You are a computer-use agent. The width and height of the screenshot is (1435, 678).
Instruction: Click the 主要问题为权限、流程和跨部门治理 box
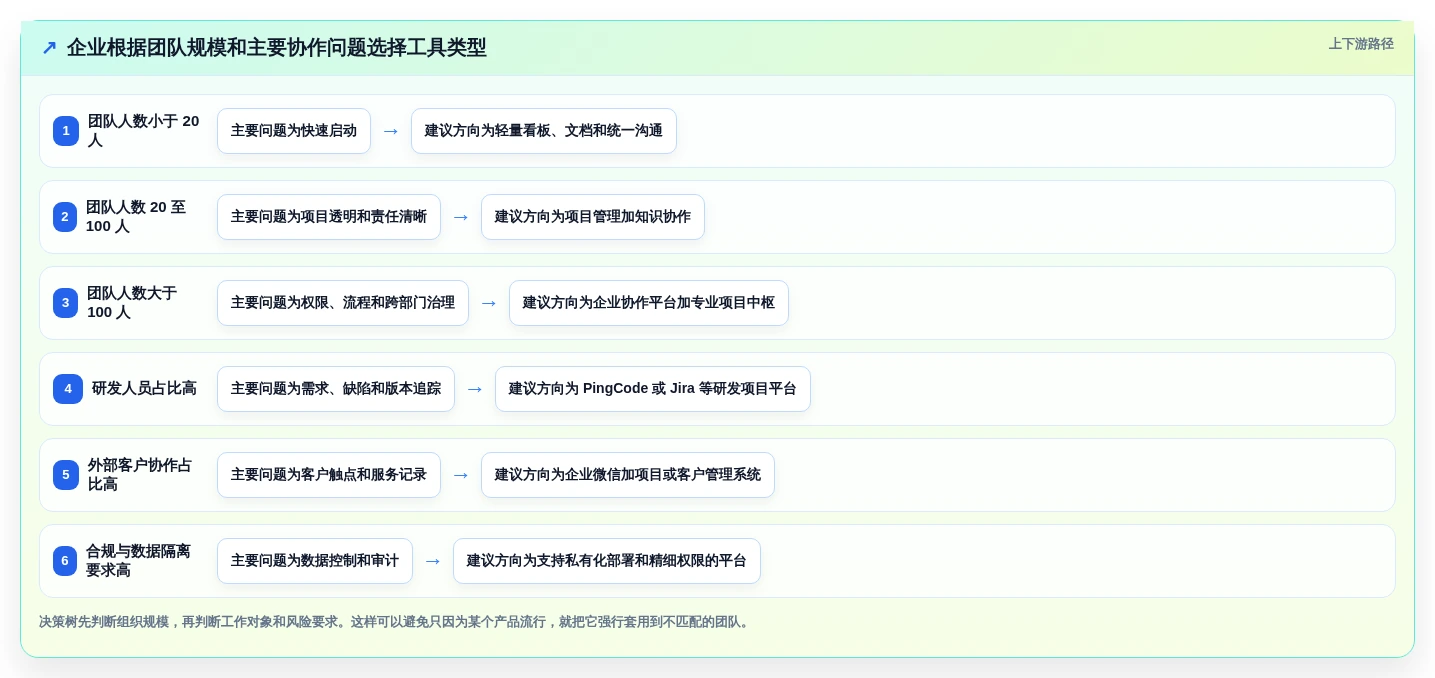pyautogui.click(x=343, y=303)
